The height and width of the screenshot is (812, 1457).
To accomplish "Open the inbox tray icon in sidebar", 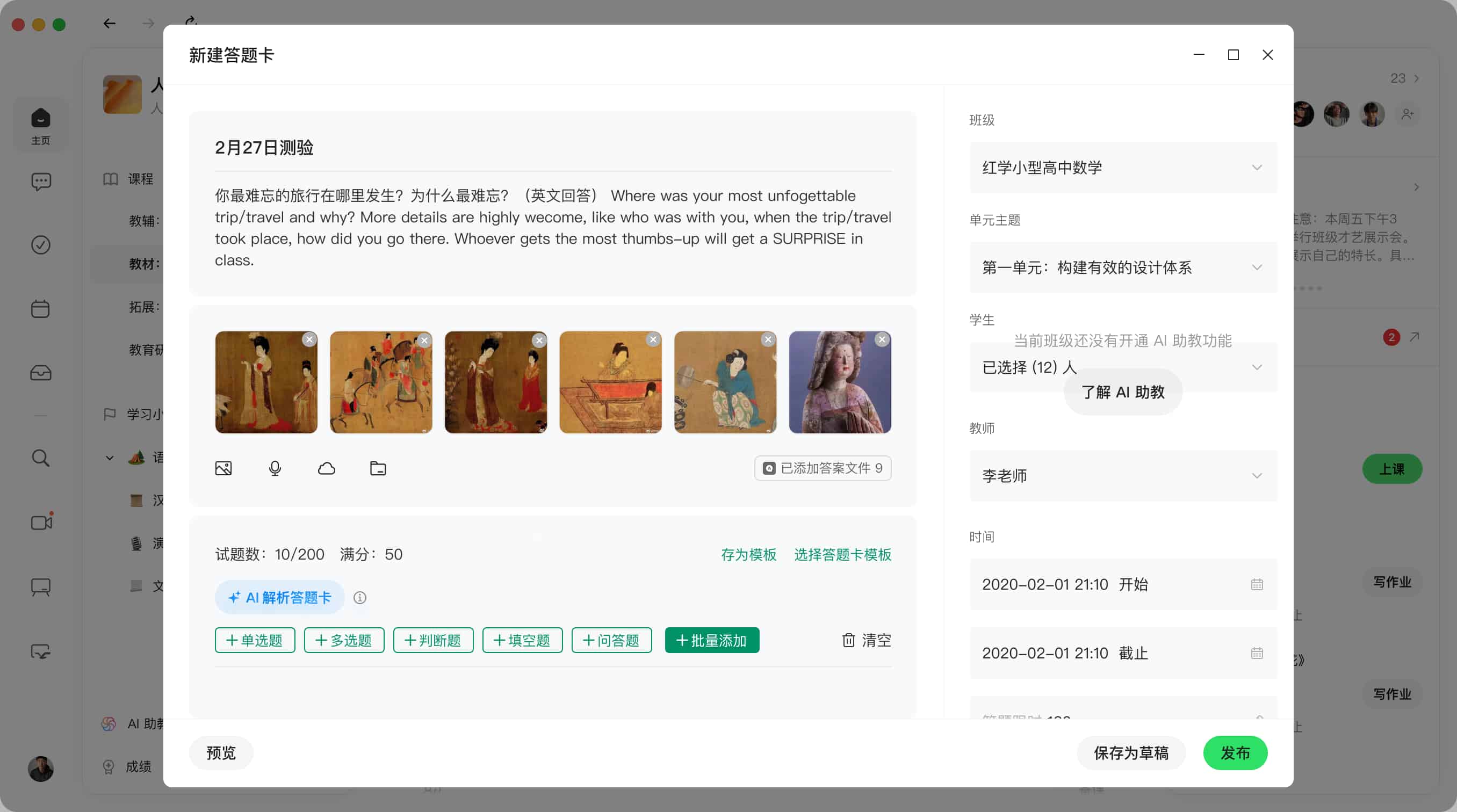I will [x=40, y=373].
